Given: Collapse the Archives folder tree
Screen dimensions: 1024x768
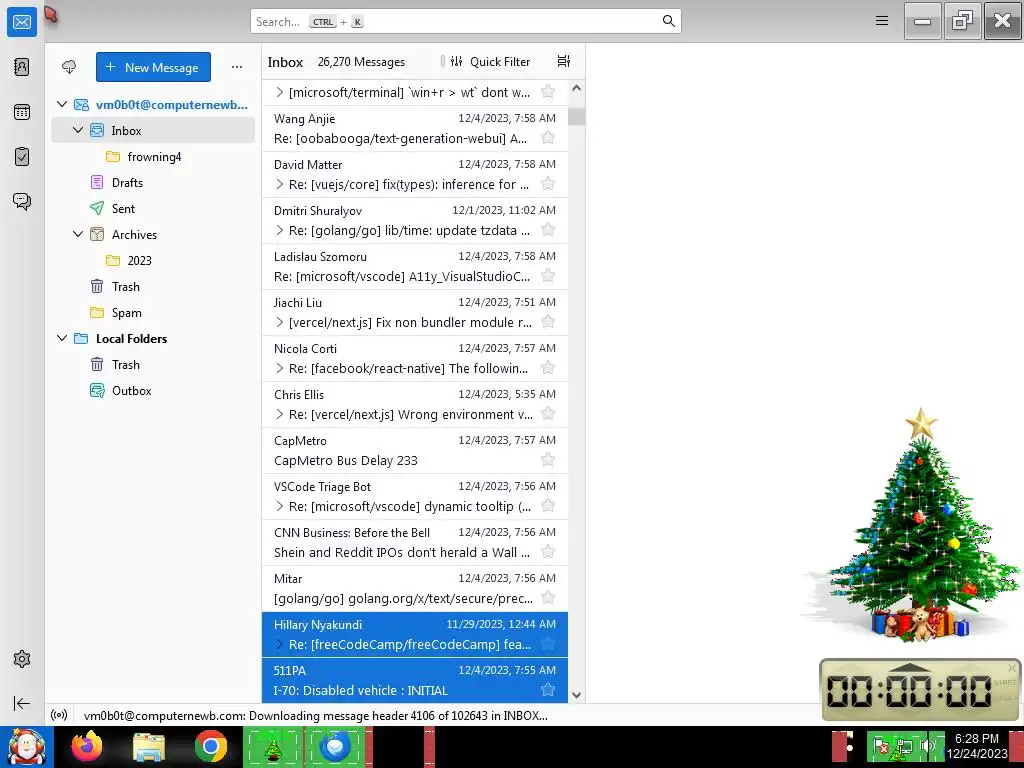Looking at the screenshot, I should [x=78, y=234].
